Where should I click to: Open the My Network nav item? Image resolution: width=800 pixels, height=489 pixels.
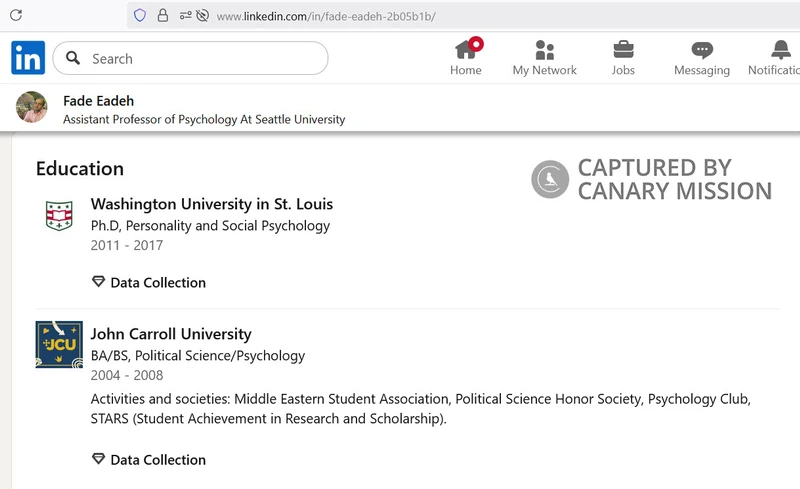coord(544,57)
